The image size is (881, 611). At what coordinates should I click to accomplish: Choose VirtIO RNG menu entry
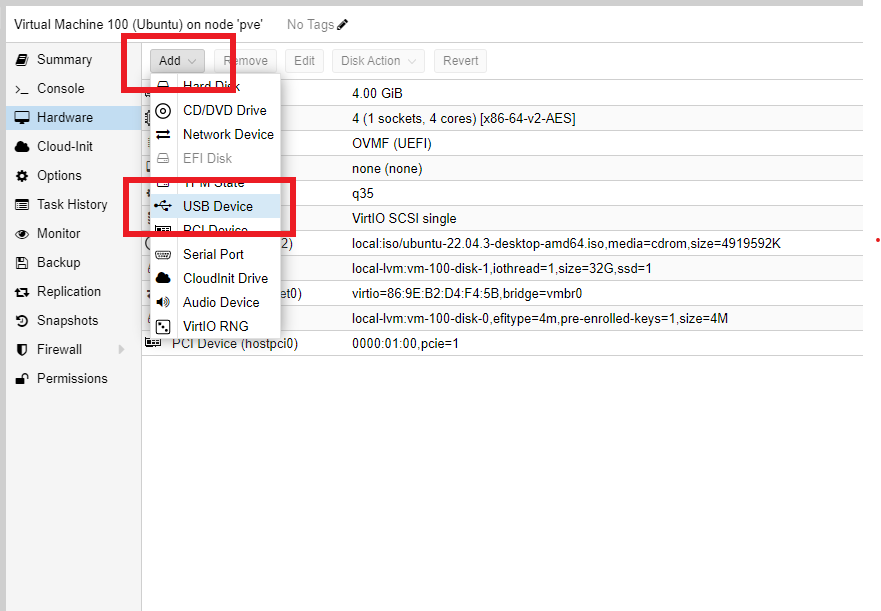[215, 327]
